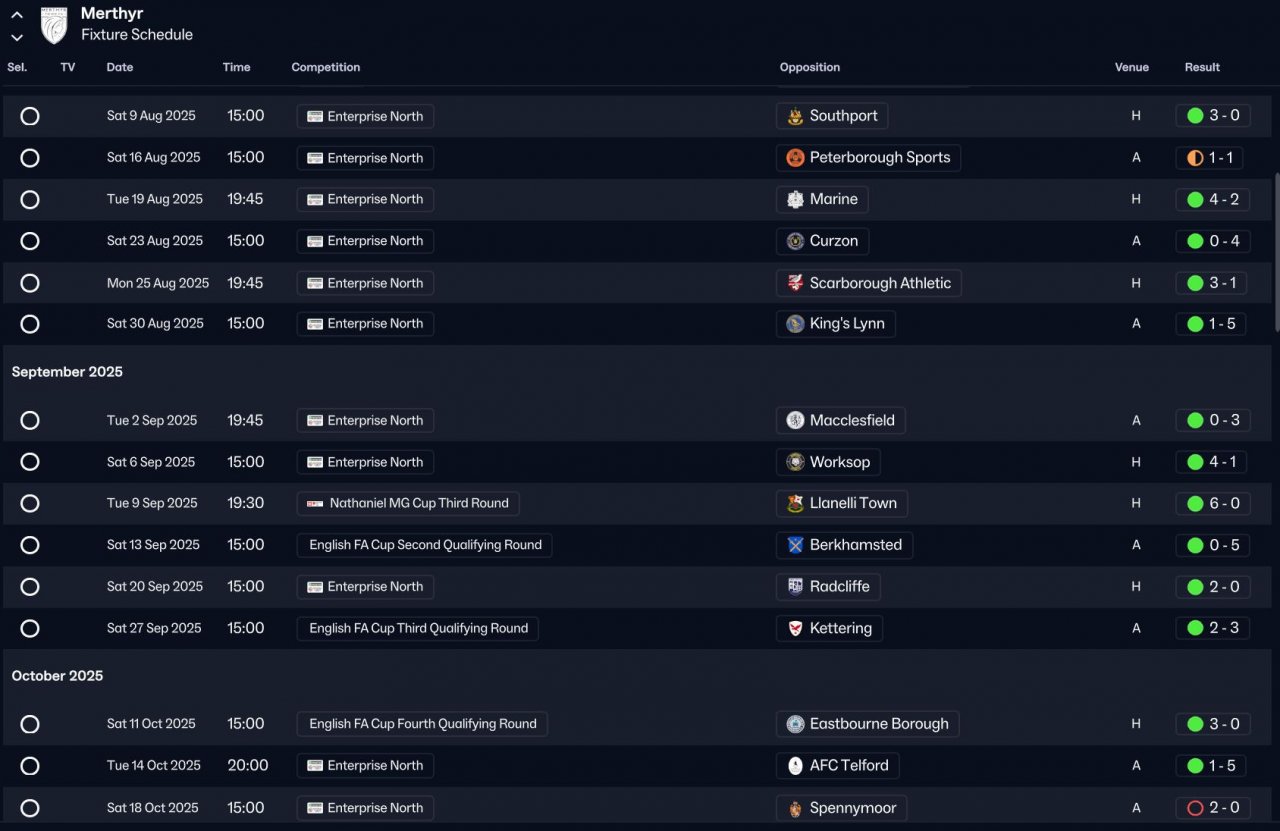
Task: Sort fixtures by the Date column header
Action: (120, 67)
